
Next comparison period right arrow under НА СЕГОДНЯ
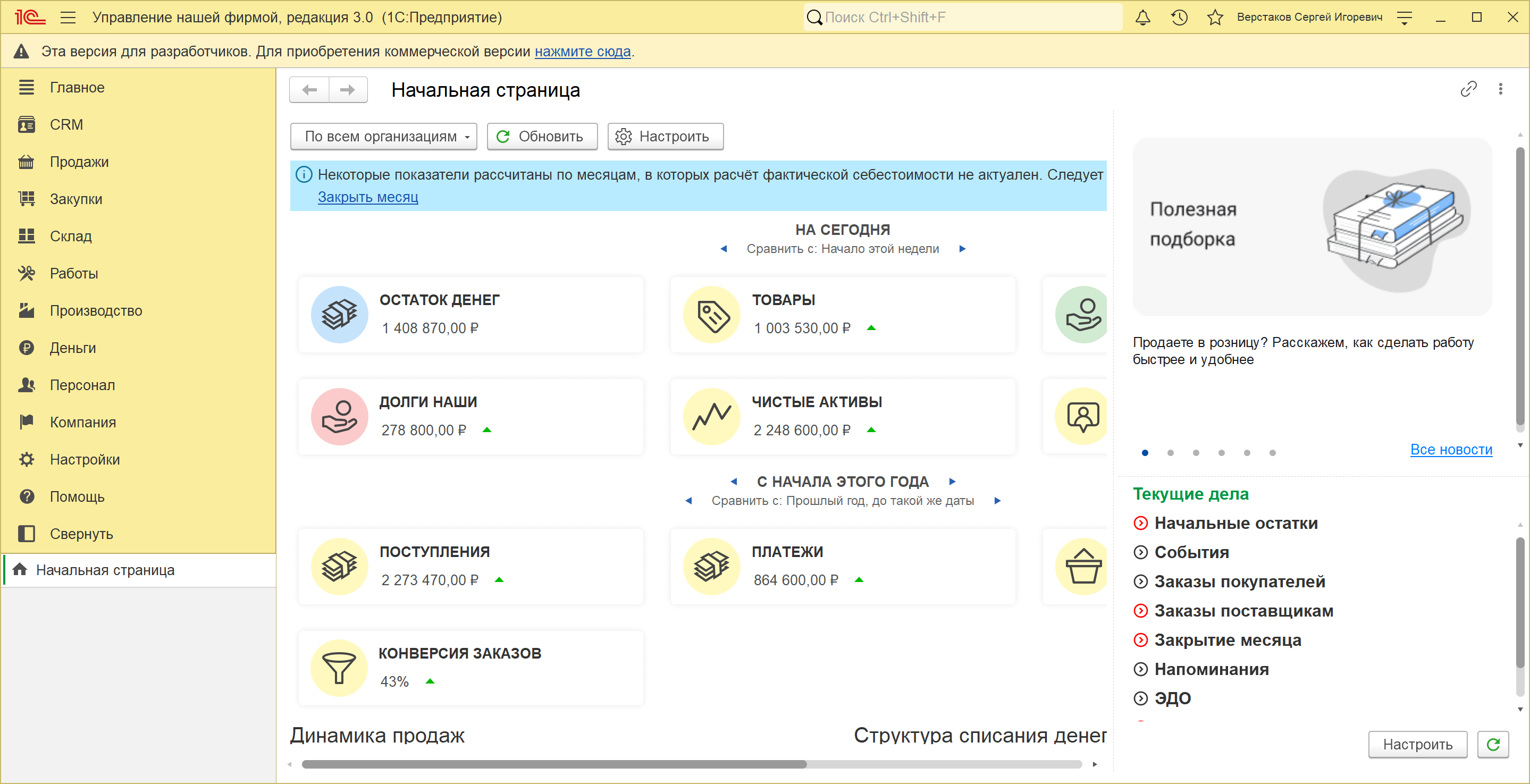tap(962, 249)
